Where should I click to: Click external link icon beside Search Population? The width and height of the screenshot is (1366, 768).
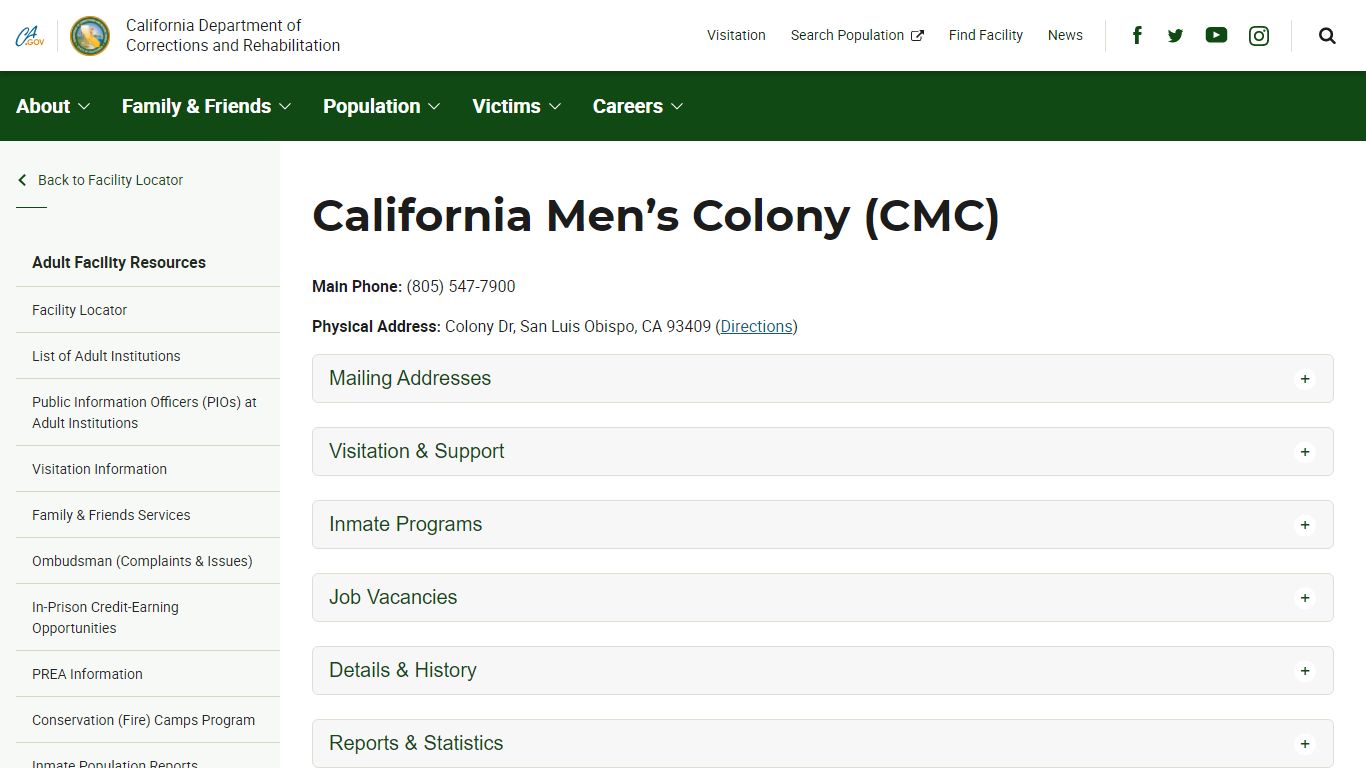tap(917, 36)
